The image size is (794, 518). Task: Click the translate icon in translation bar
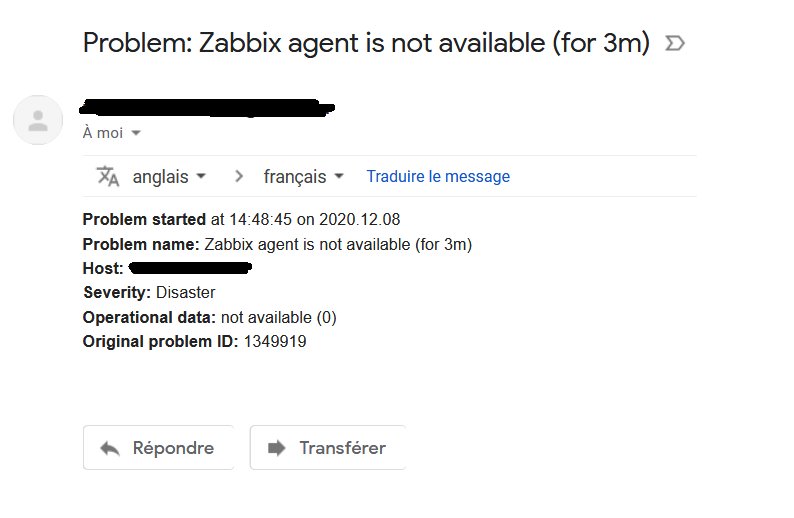[108, 177]
